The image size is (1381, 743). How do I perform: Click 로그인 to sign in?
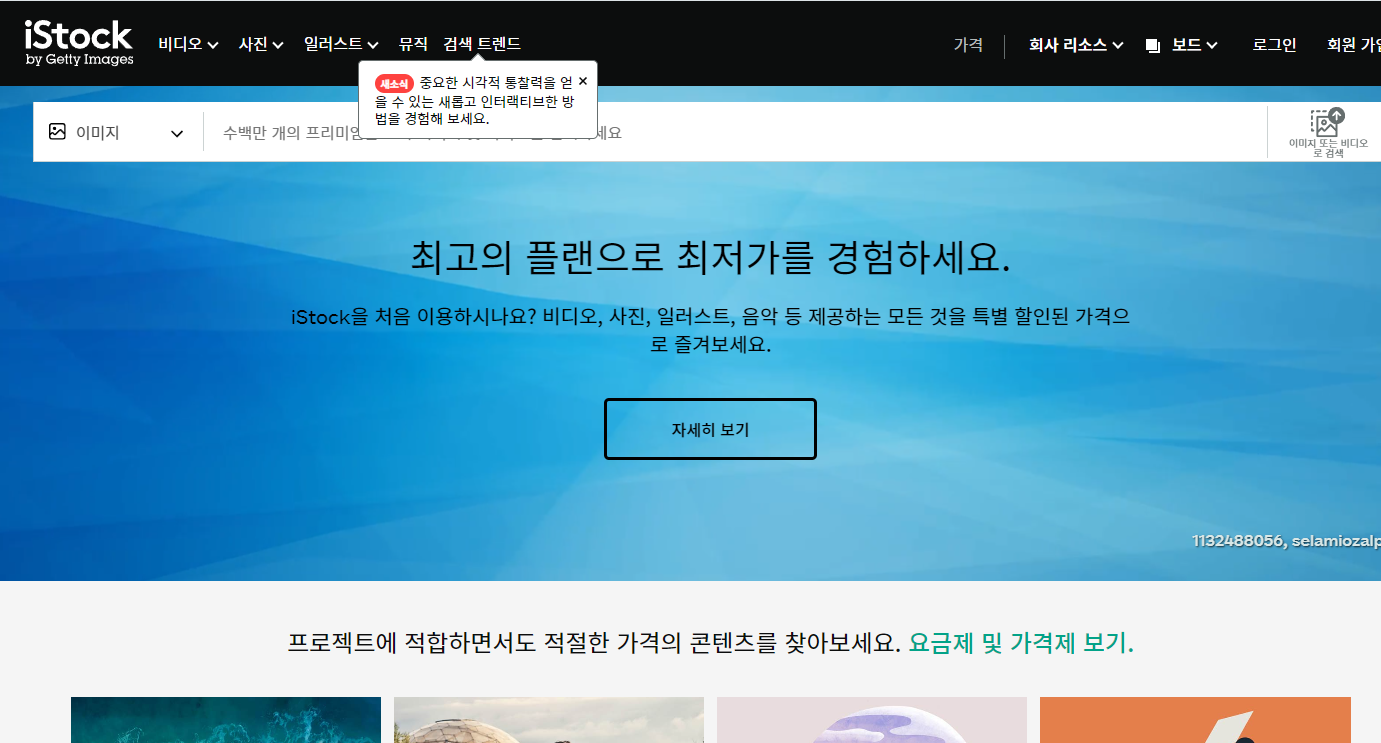(1273, 44)
